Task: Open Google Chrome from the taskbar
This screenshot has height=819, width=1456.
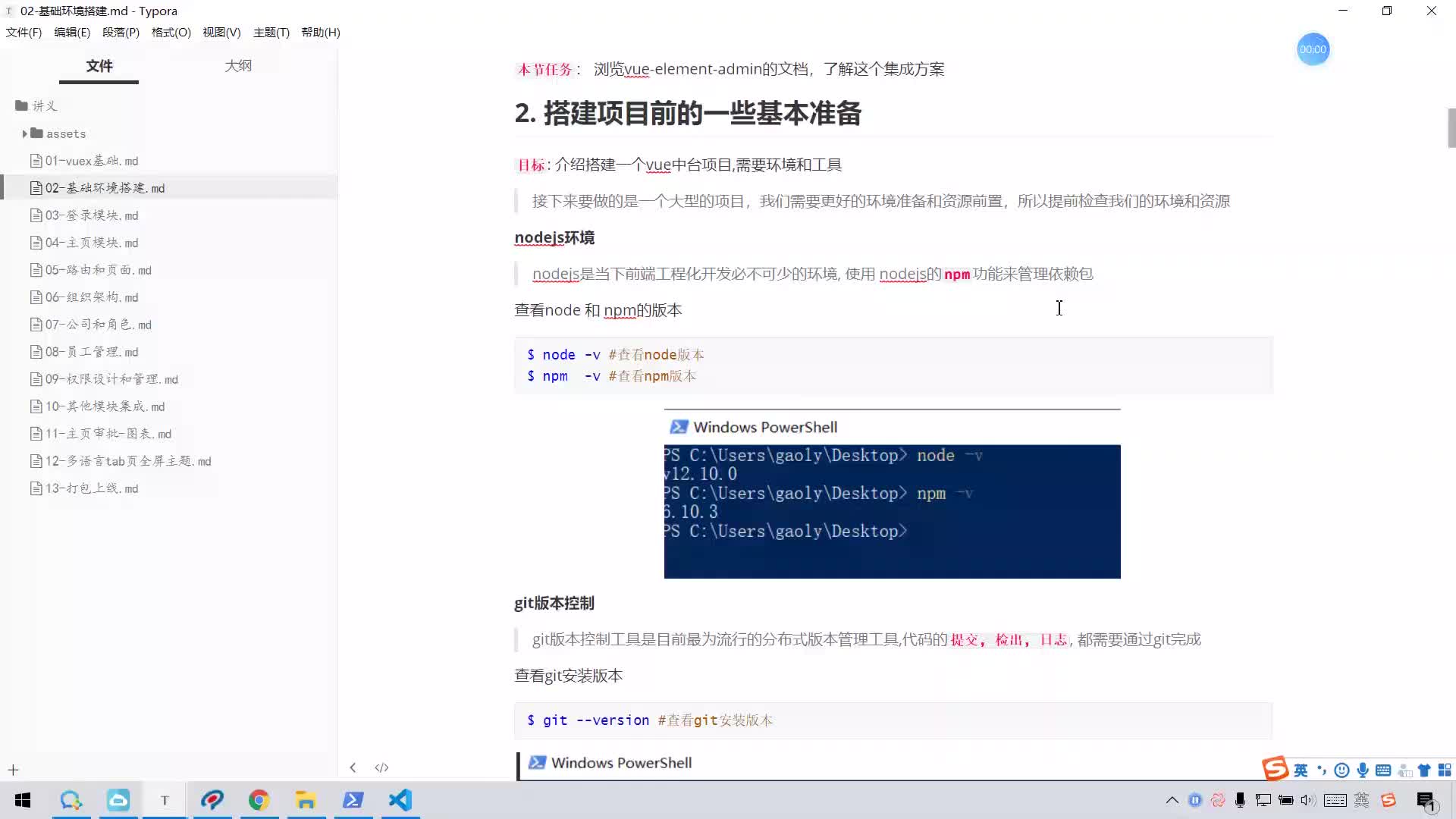Action: point(259,800)
